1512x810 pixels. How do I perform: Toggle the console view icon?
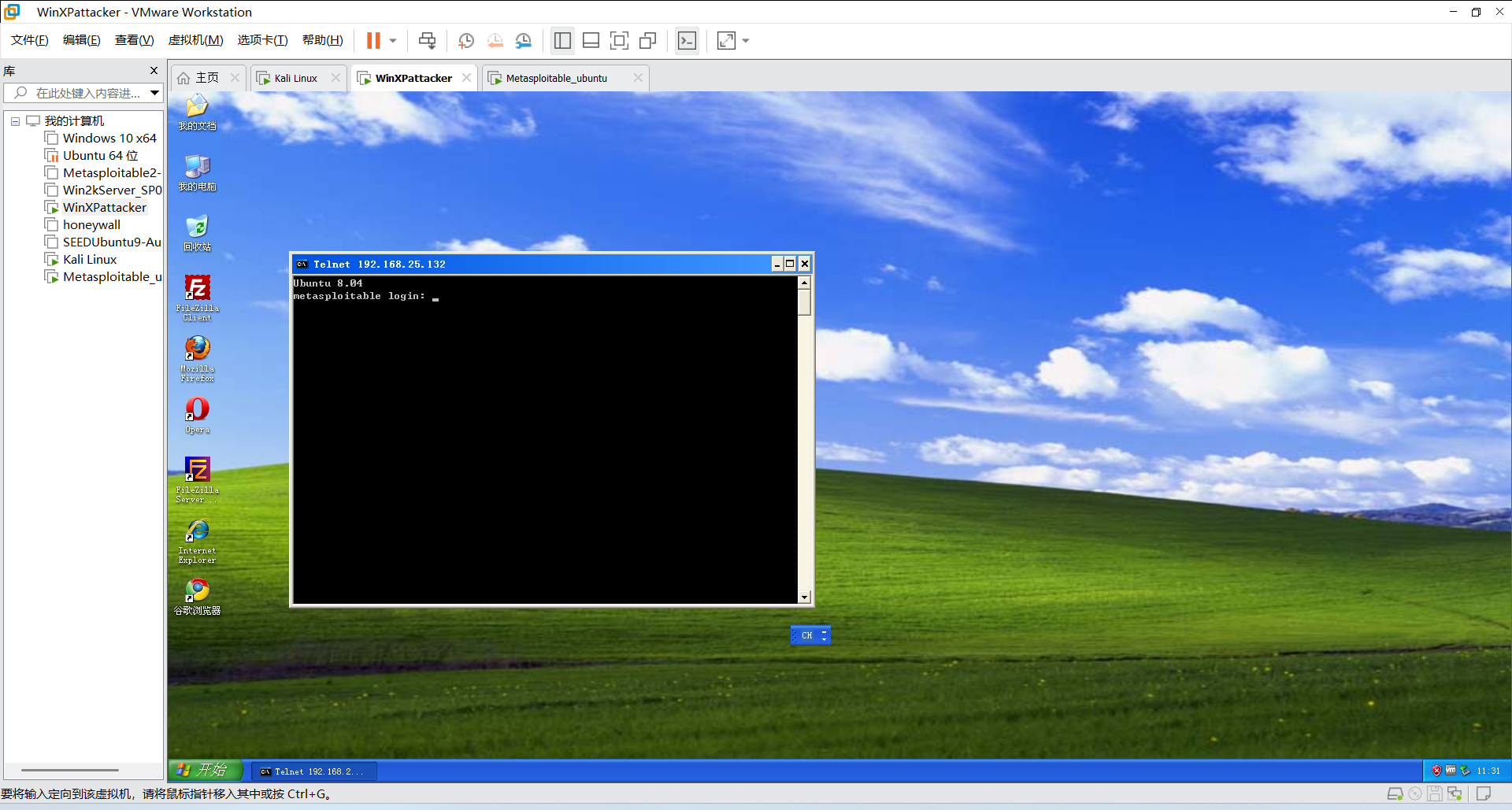pyautogui.click(x=687, y=40)
